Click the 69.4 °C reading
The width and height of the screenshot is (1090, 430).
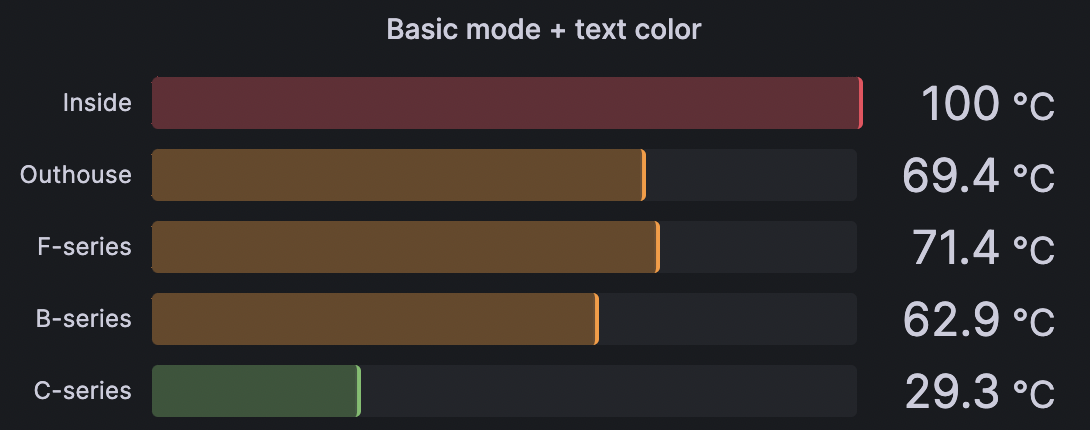click(x=977, y=176)
